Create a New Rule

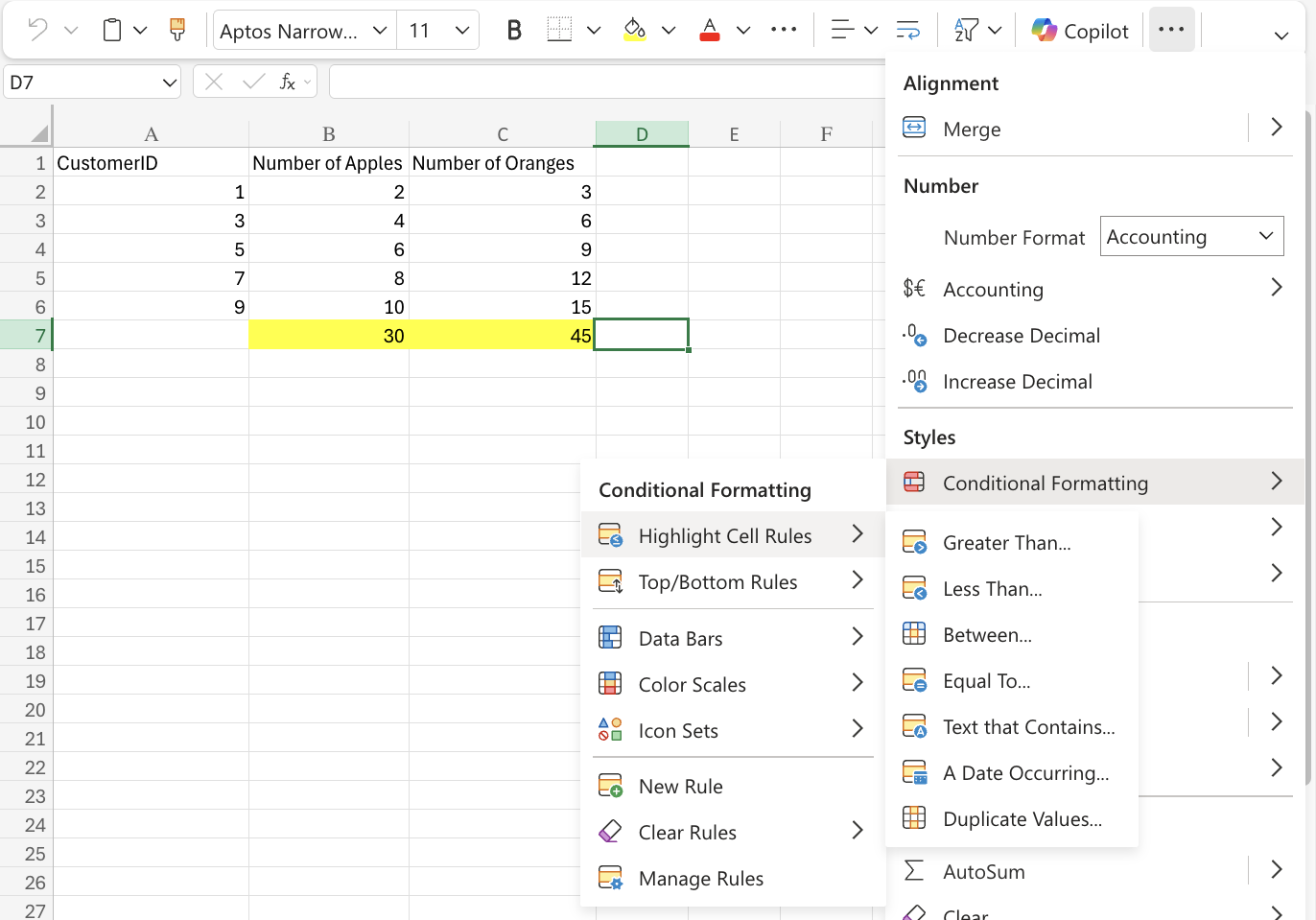(681, 786)
